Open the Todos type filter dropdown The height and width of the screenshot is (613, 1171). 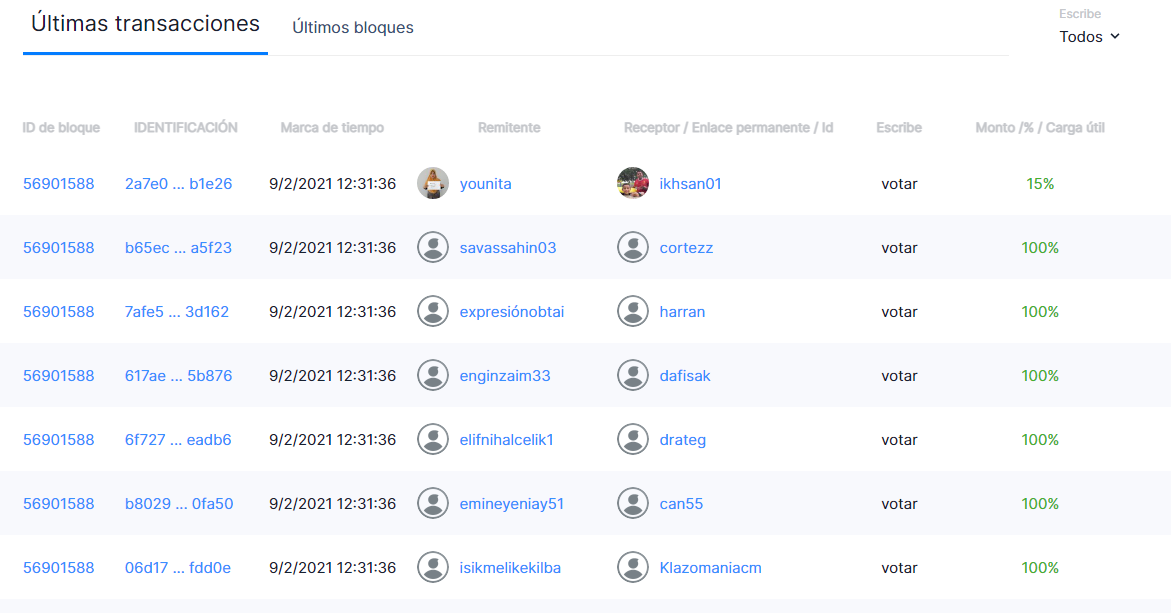1090,37
